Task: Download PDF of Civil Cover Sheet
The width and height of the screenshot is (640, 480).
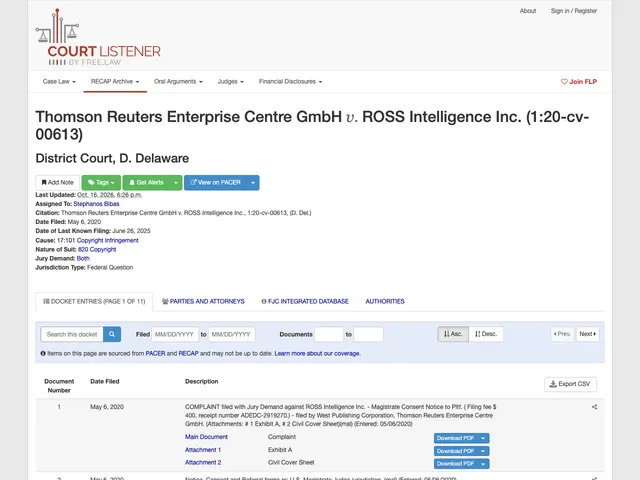Action: (455, 464)
